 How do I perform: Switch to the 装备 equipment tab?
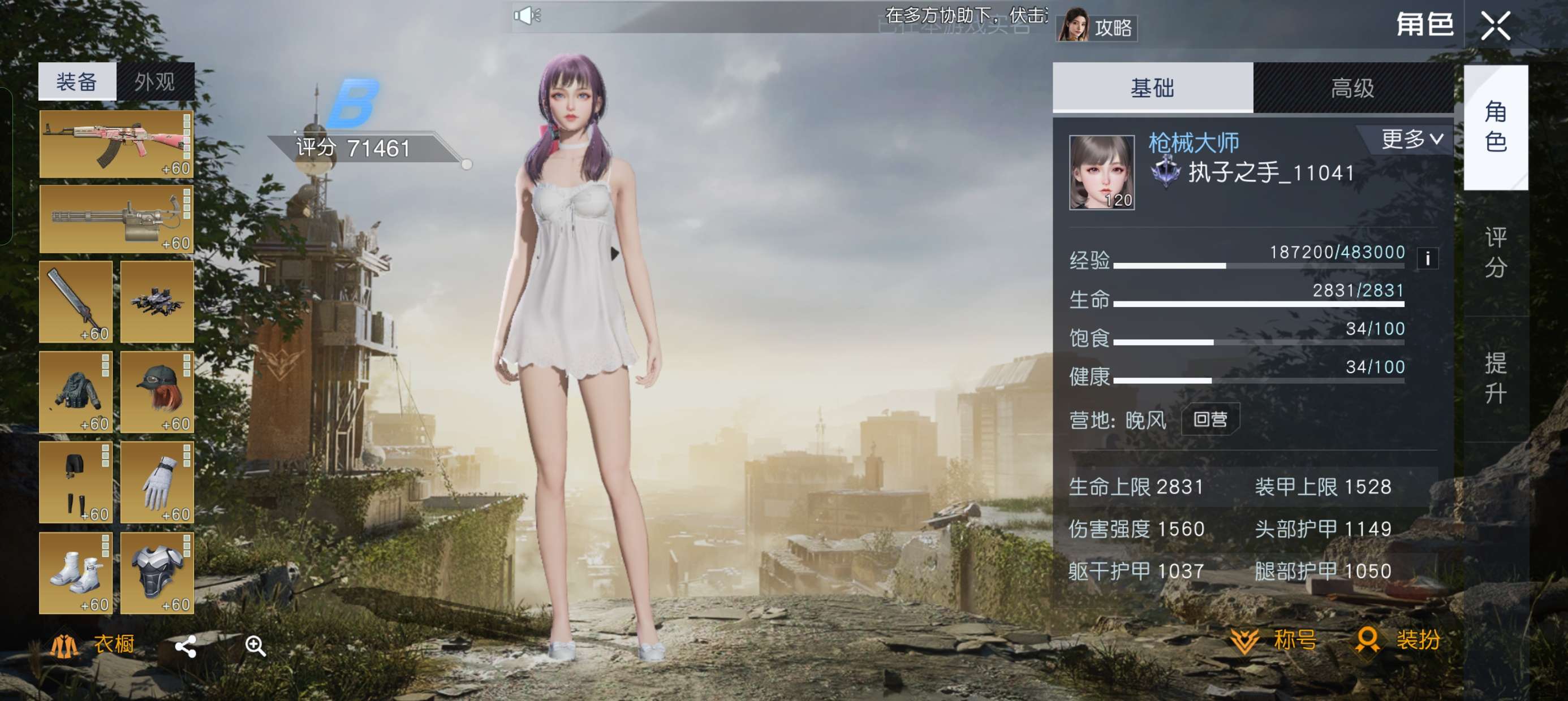click(x=77, y=81)
